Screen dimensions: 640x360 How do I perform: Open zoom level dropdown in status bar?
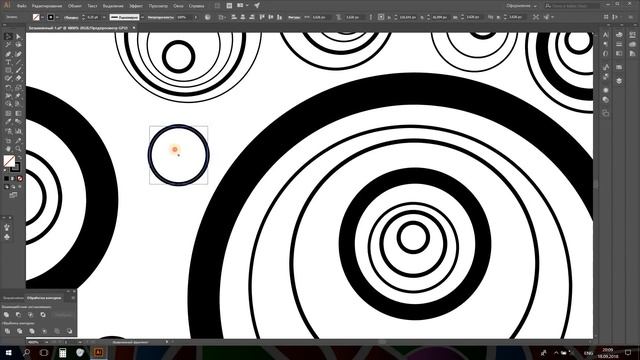pyautogui.click(x=47, y=342)
